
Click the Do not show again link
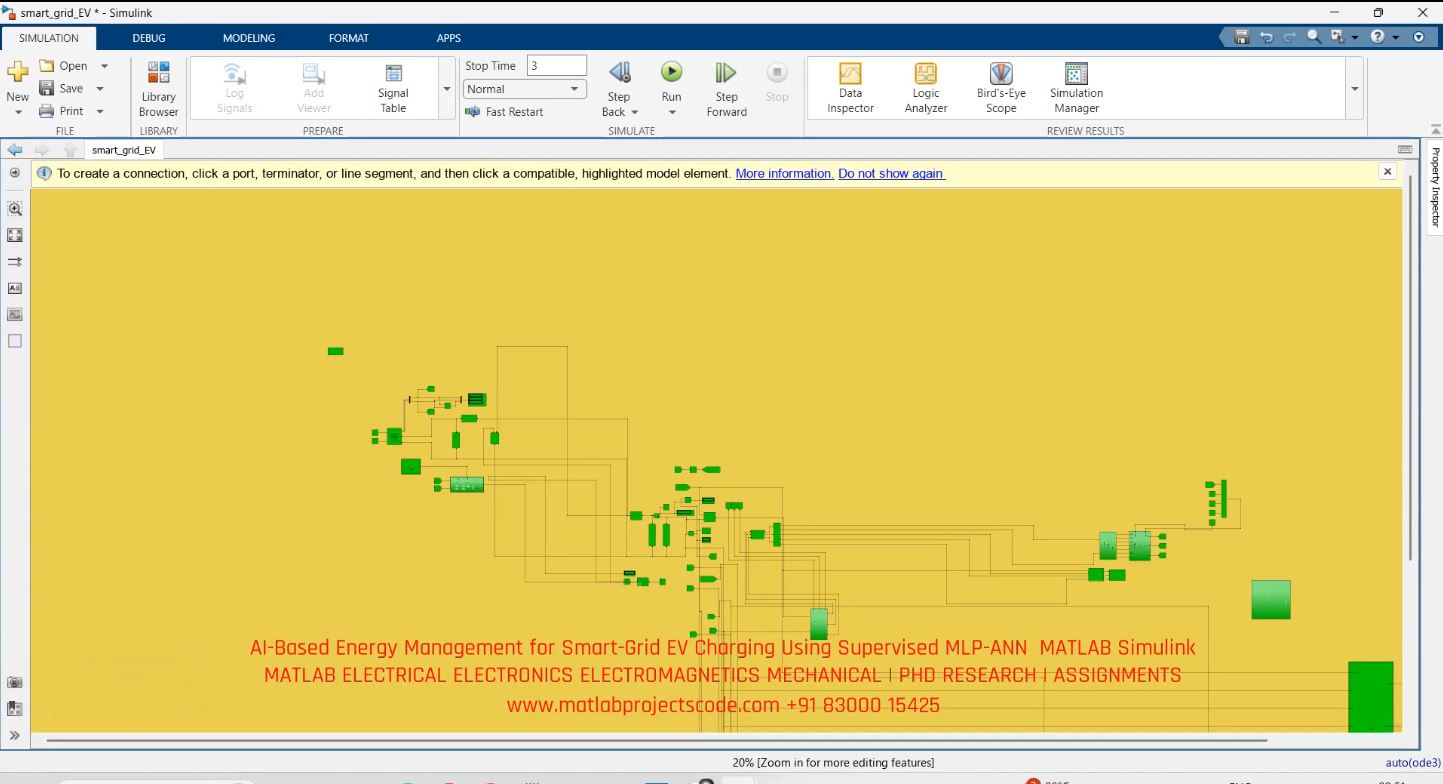coord(891,173)
